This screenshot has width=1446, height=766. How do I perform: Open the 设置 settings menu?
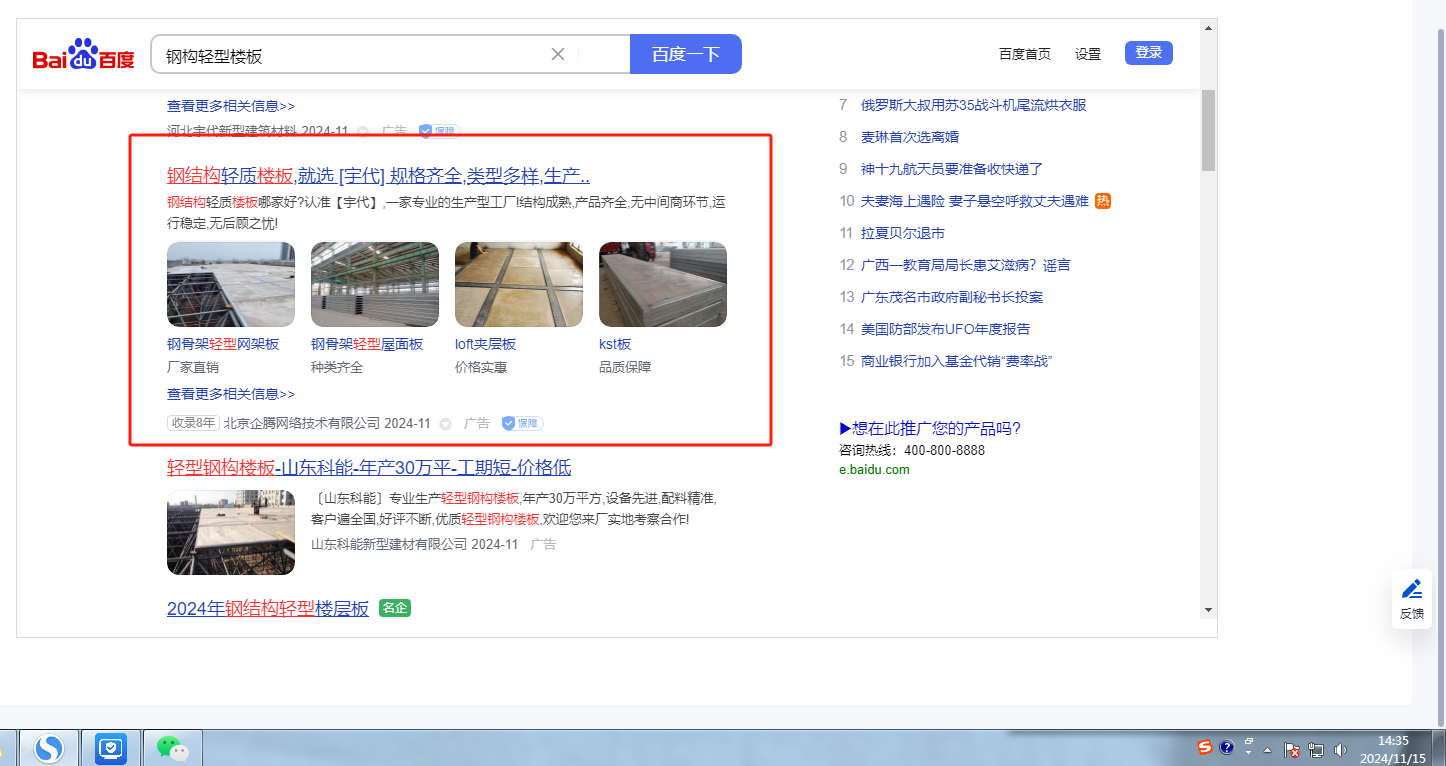click(1088, 54)
